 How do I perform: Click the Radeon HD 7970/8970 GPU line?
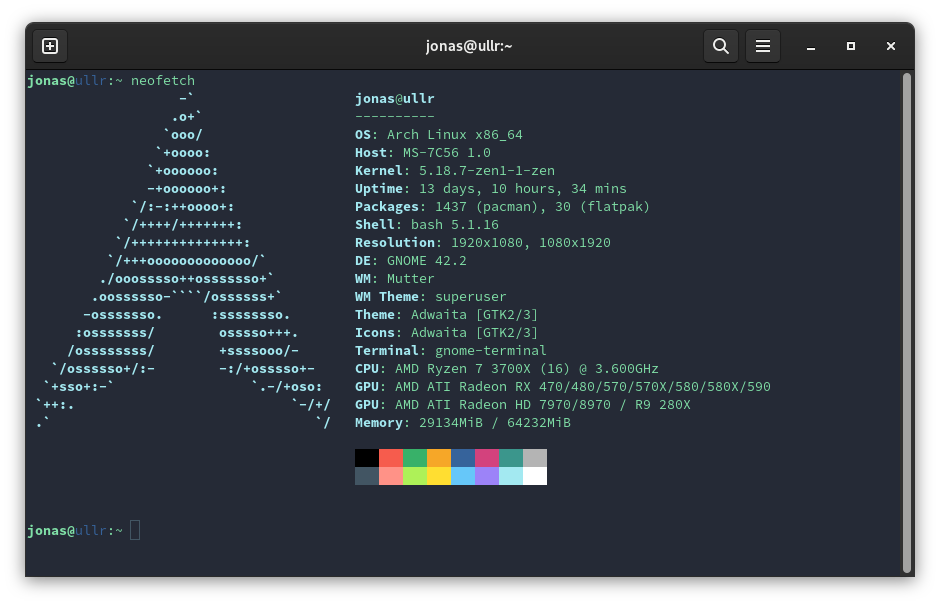(x=523, y=404)
